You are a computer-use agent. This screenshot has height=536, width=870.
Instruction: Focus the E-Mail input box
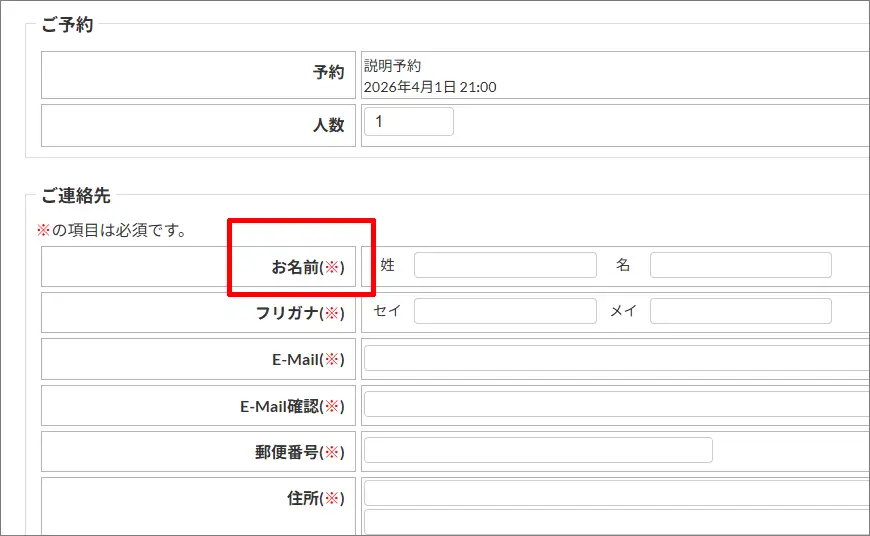point(616,358)
